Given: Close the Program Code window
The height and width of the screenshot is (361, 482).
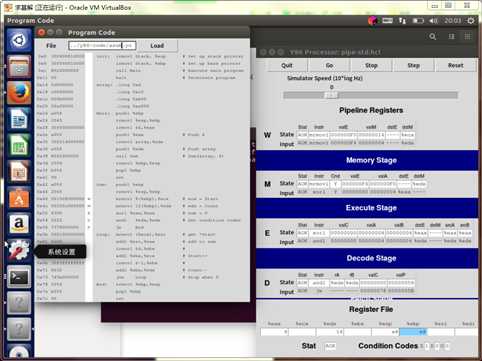Looking at the screenshot, I should click(41, 32).
